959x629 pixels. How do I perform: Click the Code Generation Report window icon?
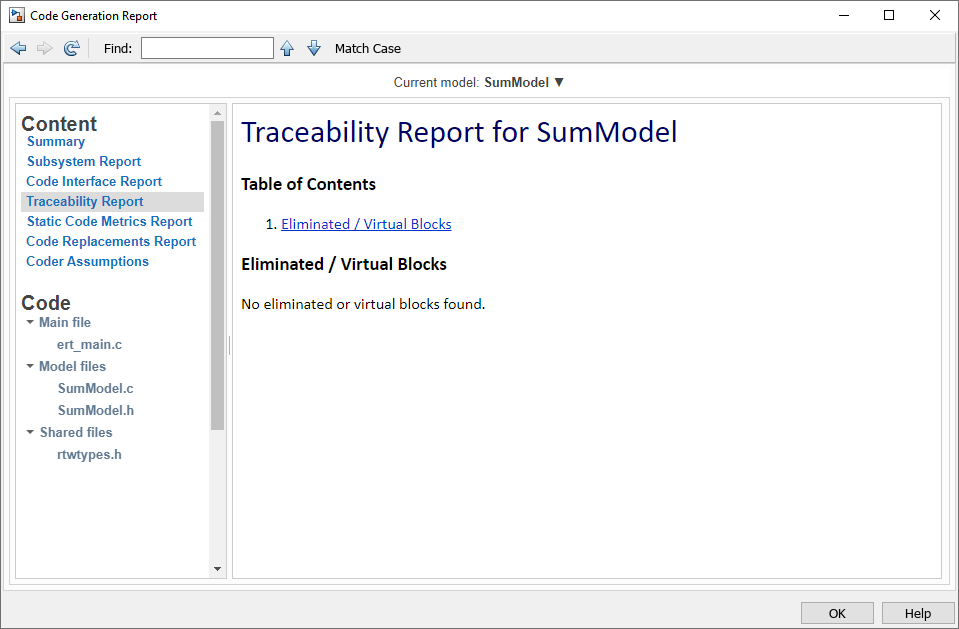point(17,16)
